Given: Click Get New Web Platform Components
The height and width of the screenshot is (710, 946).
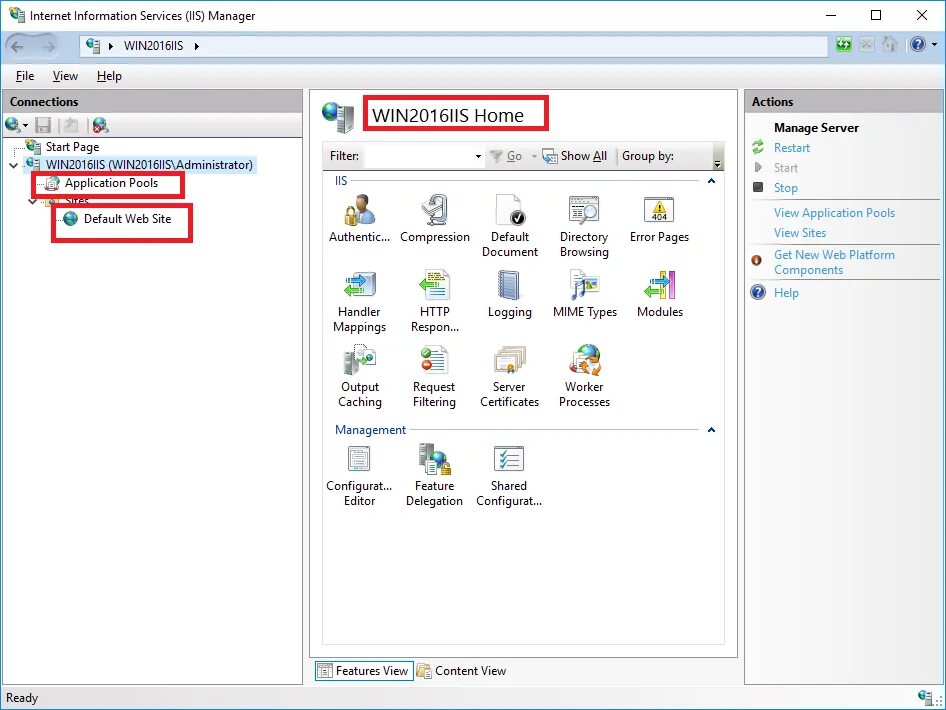Looking at the screenshot, I should click(x=834, y=262).
